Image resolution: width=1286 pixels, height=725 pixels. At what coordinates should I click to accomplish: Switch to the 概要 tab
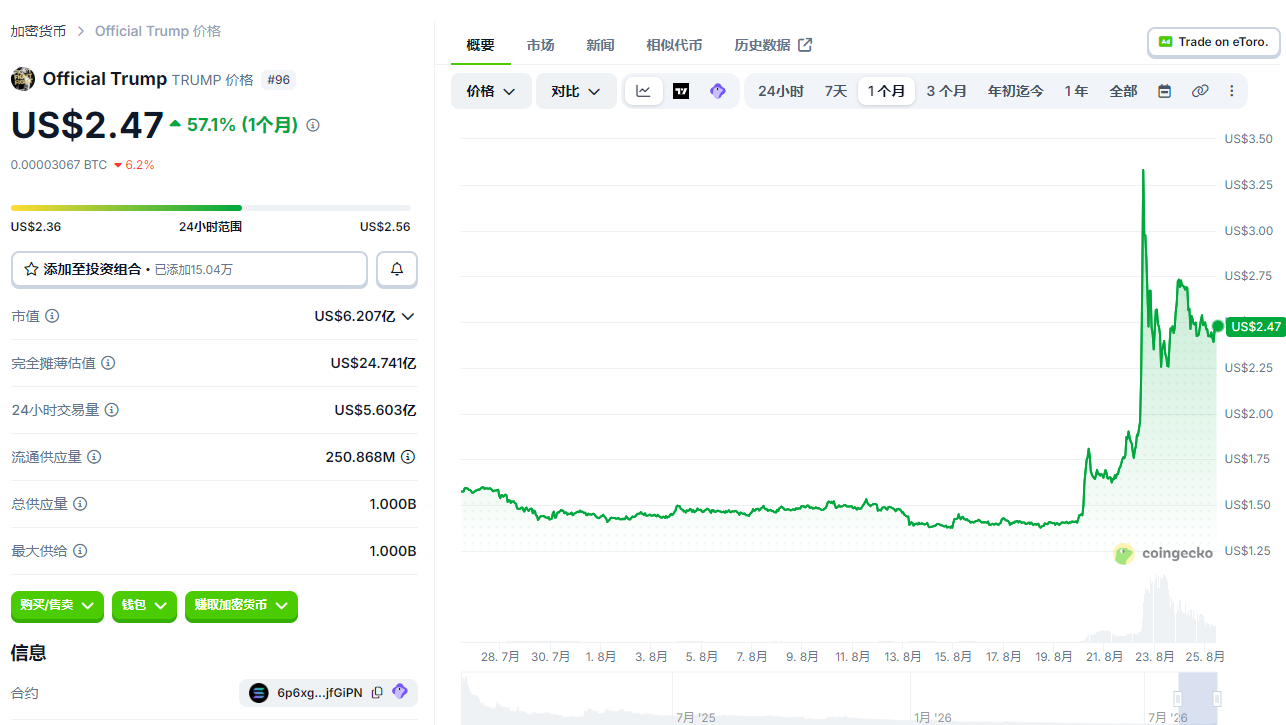pyautogui.click(x=480, y=45)
